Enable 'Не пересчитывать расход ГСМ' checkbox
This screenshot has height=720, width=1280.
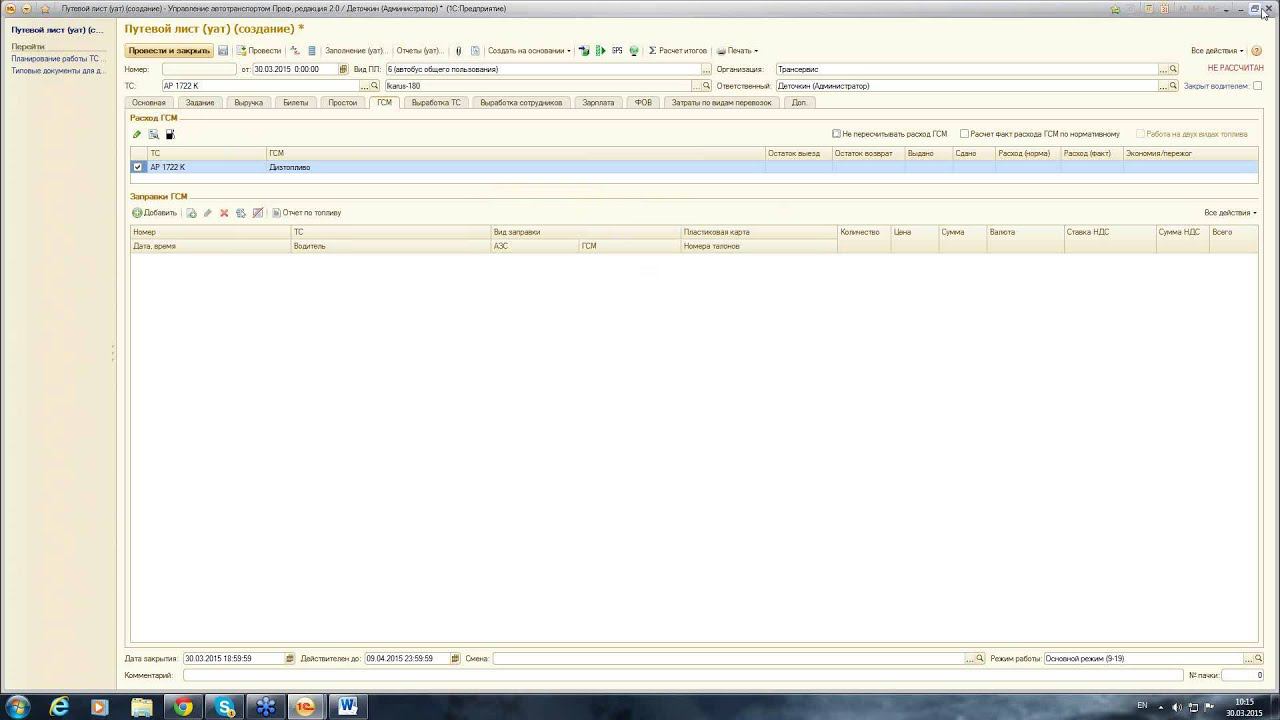[837, 133]
